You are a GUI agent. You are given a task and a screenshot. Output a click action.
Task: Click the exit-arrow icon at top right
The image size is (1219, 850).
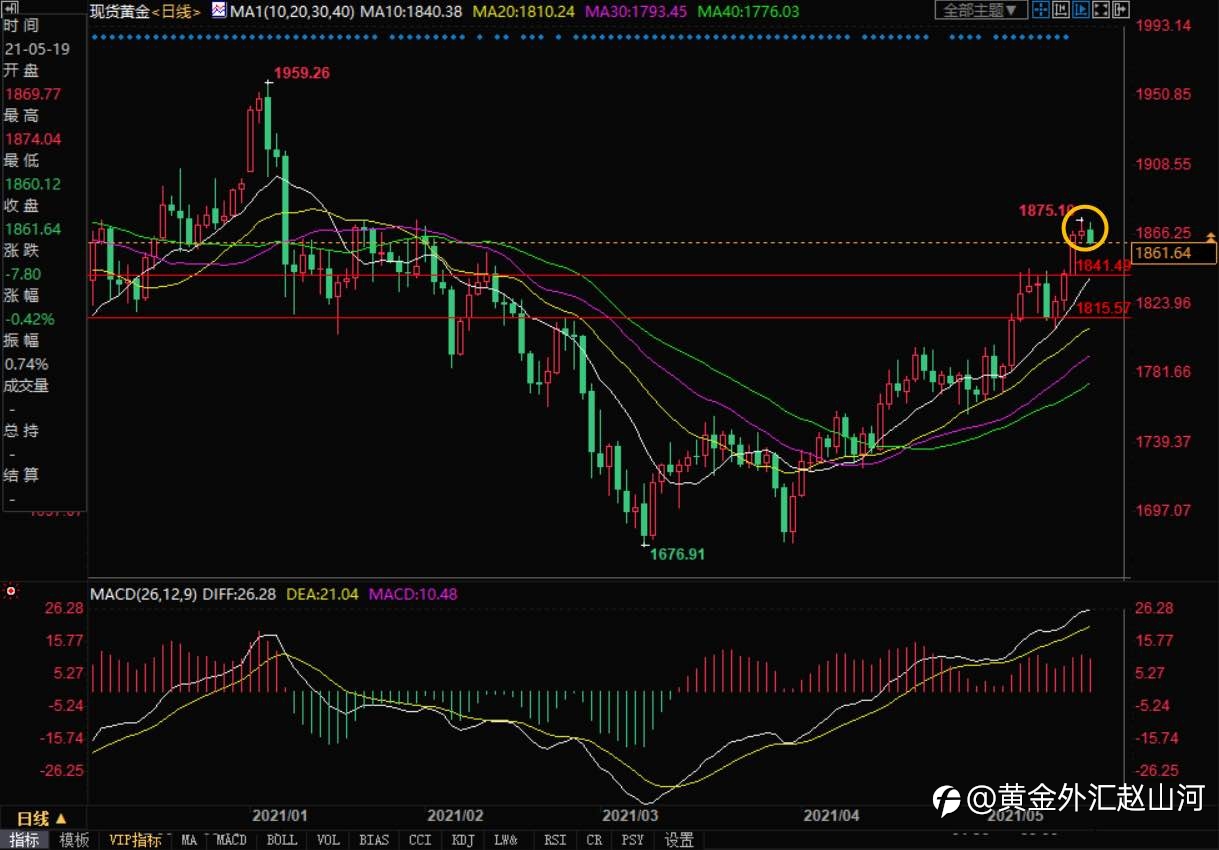point(1121,10)
